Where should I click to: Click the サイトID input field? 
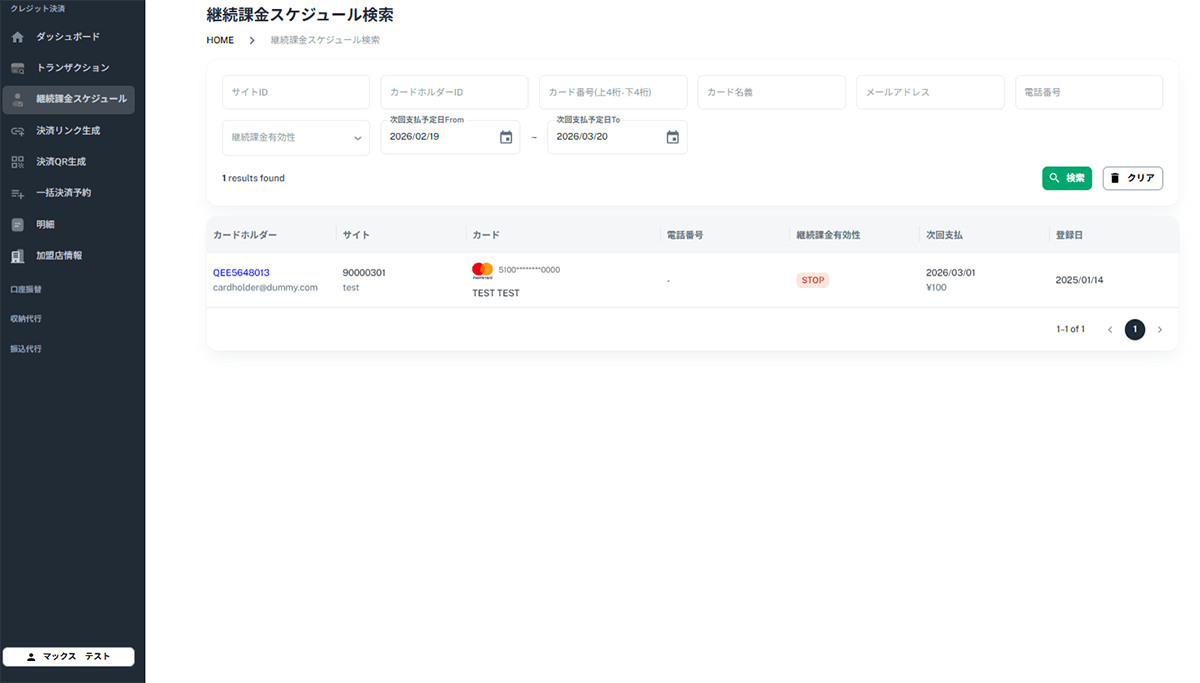click(296, 92)
